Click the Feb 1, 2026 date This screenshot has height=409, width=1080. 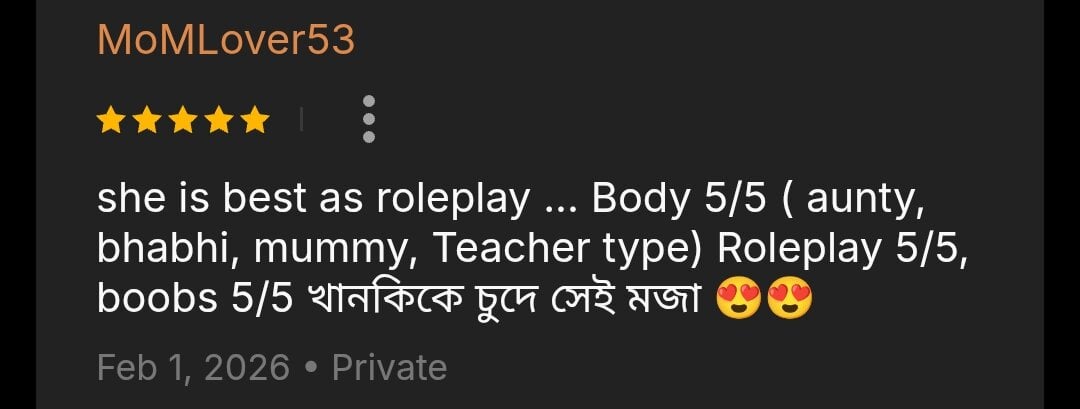point(194,367)
